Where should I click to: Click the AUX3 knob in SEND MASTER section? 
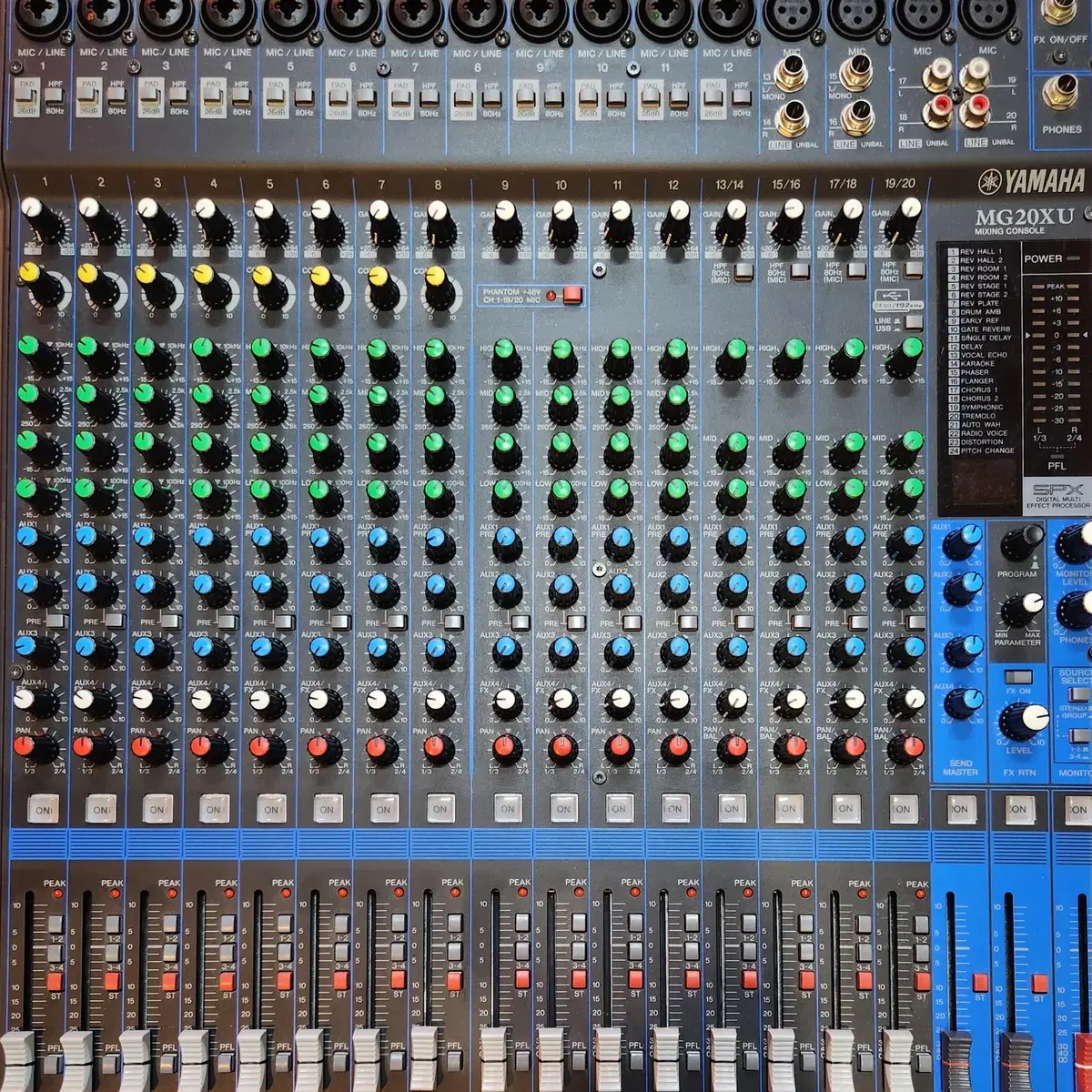962,651
